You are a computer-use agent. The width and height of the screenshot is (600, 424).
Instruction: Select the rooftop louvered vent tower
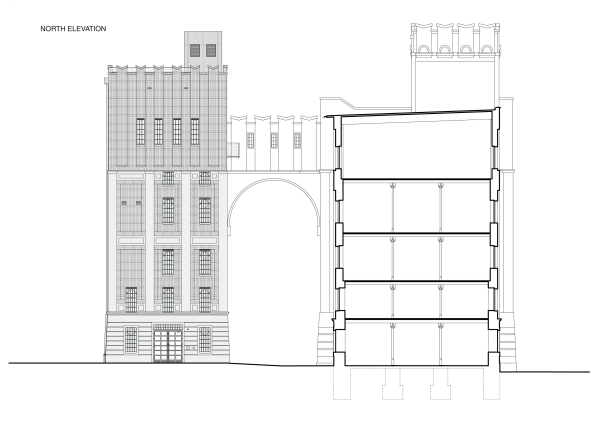coord(205,47)
